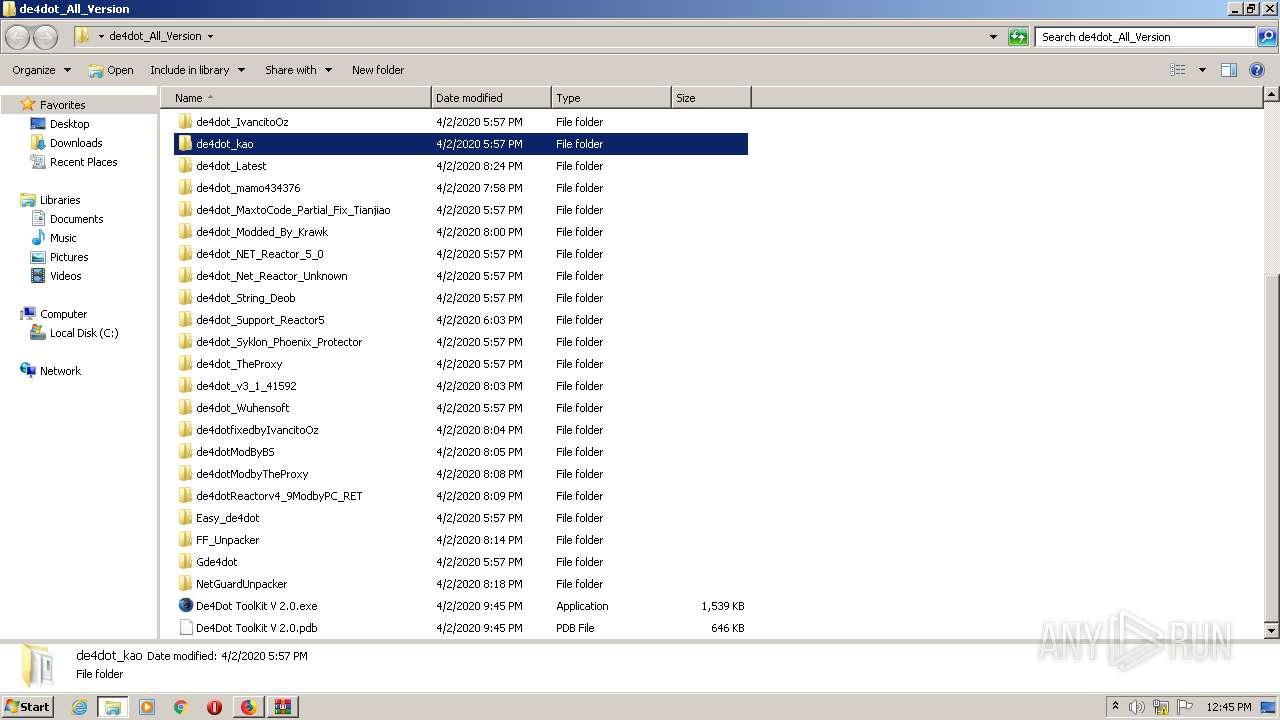
Task: Click the WinRAR taskbar icon
Action: 282,707
